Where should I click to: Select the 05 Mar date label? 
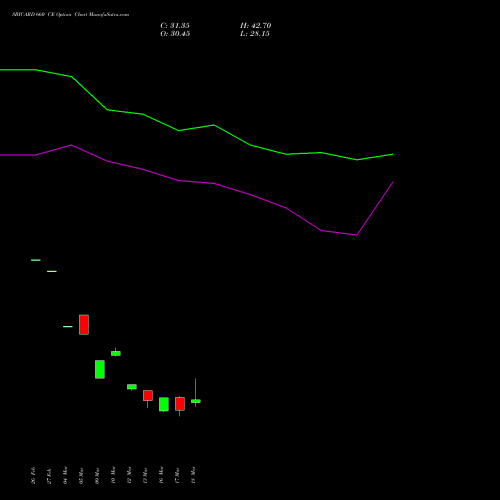click(81, 475)
